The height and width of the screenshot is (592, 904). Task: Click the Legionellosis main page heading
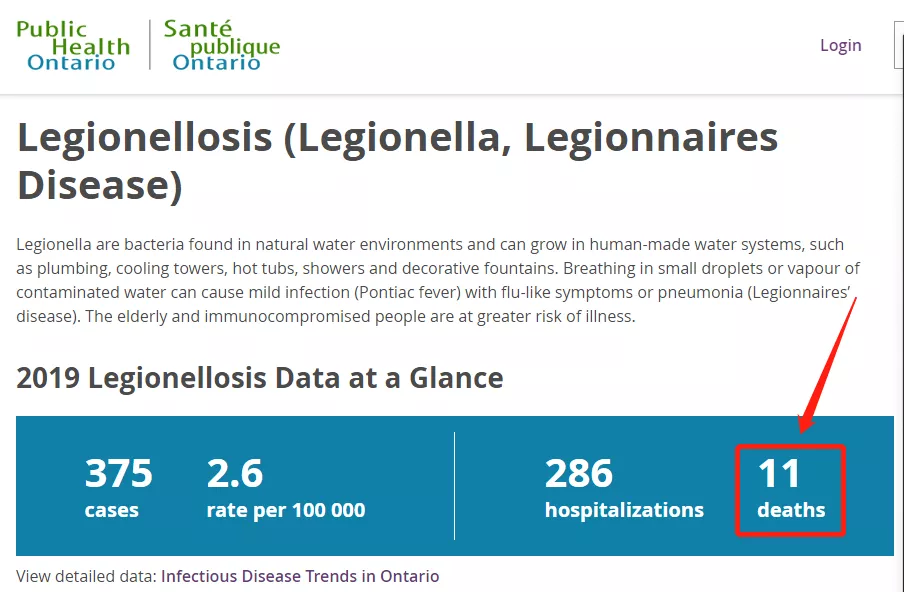tap(397, 161)
